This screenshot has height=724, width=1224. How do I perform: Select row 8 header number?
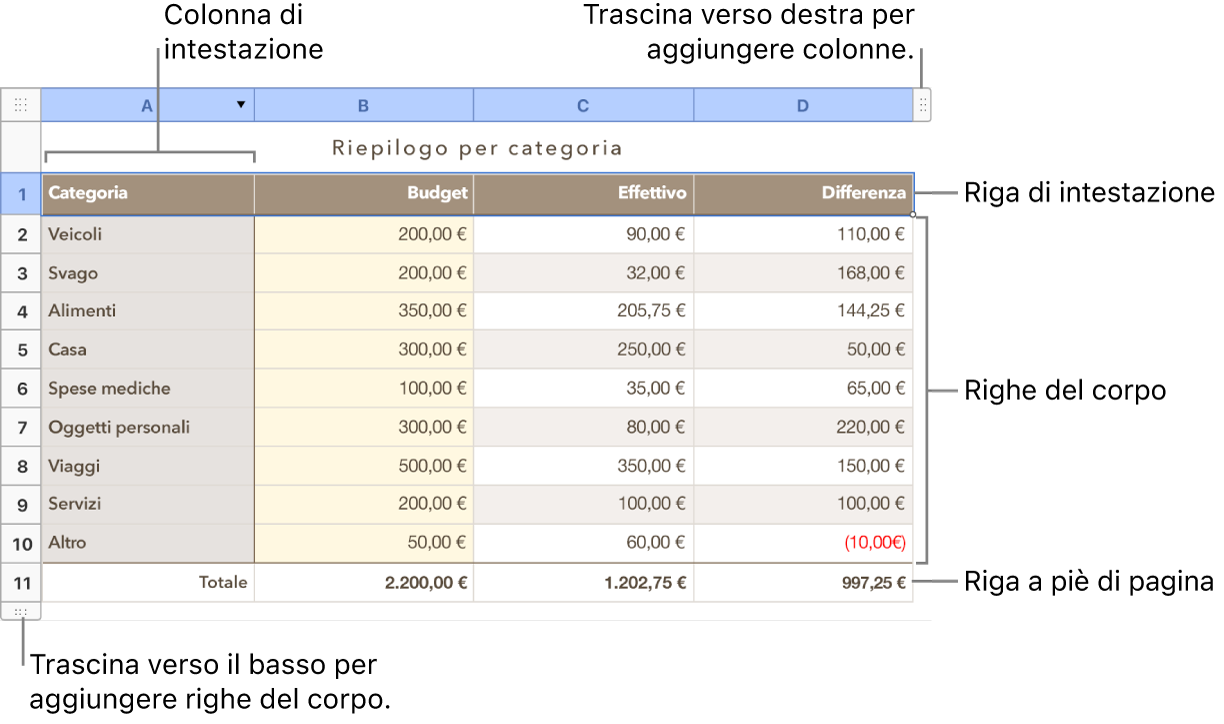21,466
